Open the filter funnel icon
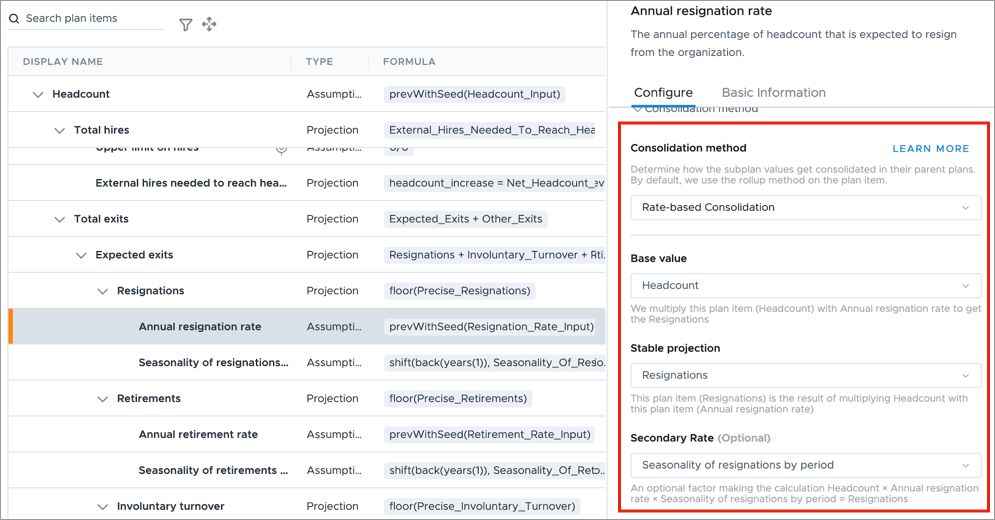The height and width of the screenshot is (520, 995). tap(186, 25)
